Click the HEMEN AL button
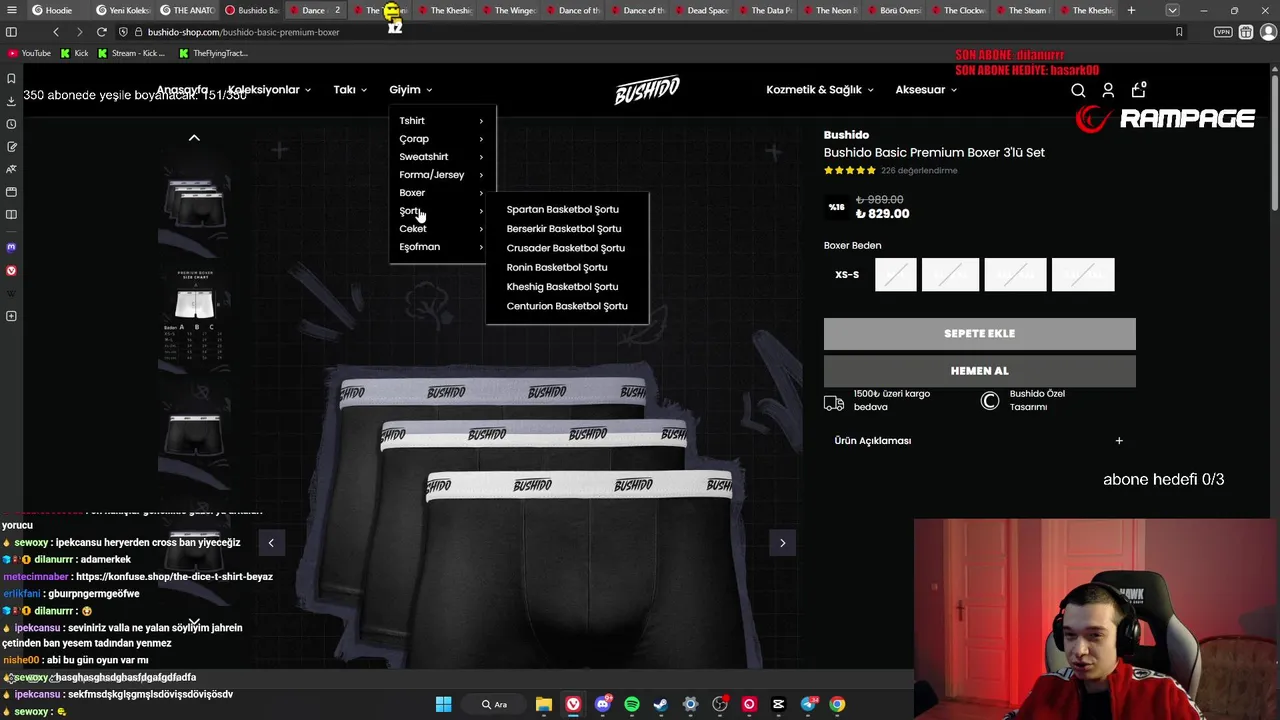This screenshot has height=720, width=1280. pyautogui.click(x=979, y=371)
